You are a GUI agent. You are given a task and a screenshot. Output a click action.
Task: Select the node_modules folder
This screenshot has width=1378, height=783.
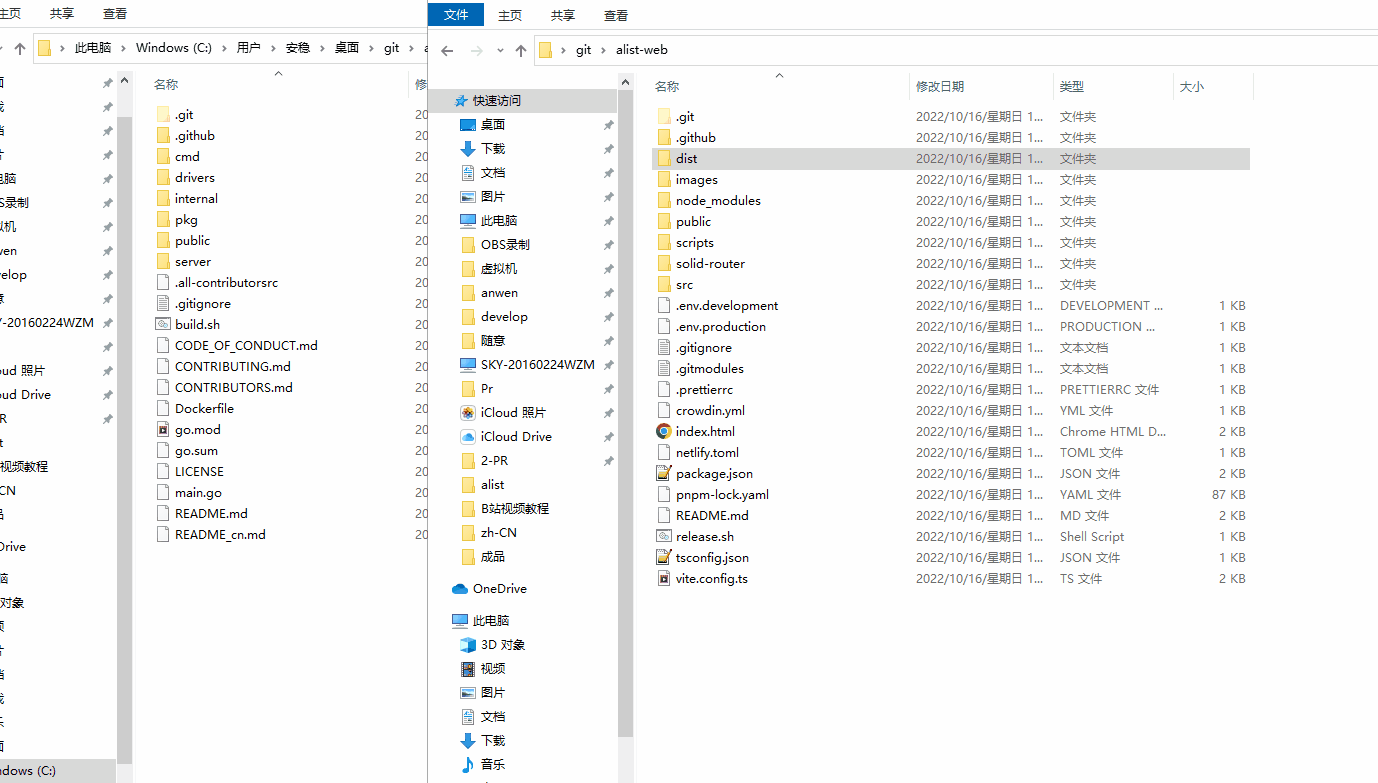click(x=717, y=201)
